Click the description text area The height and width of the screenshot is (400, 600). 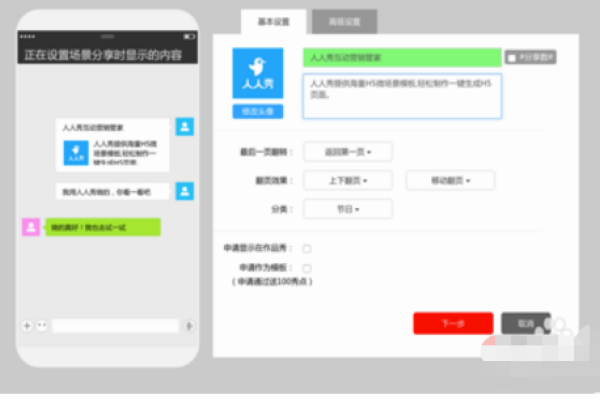point(402,96)
